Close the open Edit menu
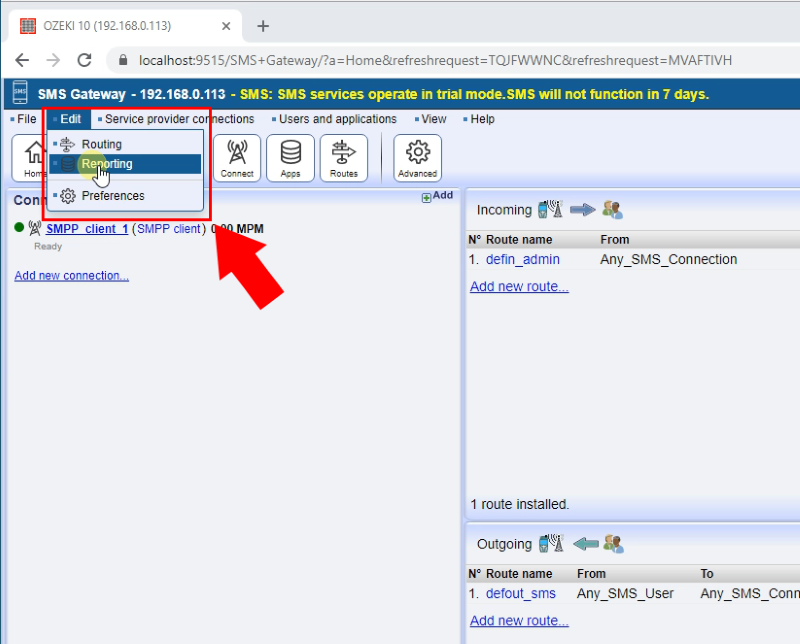Viewport: 800px width, 644px height. [x=68, y=119]
